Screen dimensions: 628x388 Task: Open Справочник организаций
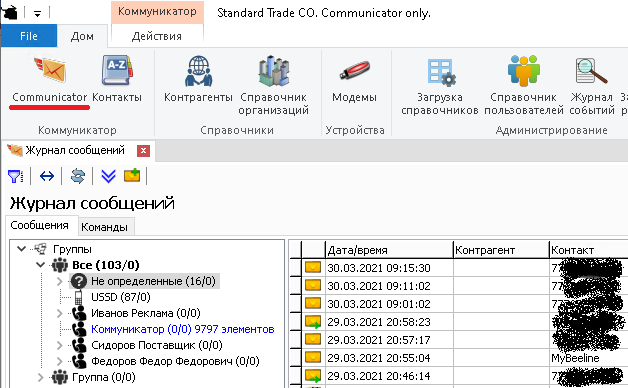pyautogui.click(x=274, y=85)
